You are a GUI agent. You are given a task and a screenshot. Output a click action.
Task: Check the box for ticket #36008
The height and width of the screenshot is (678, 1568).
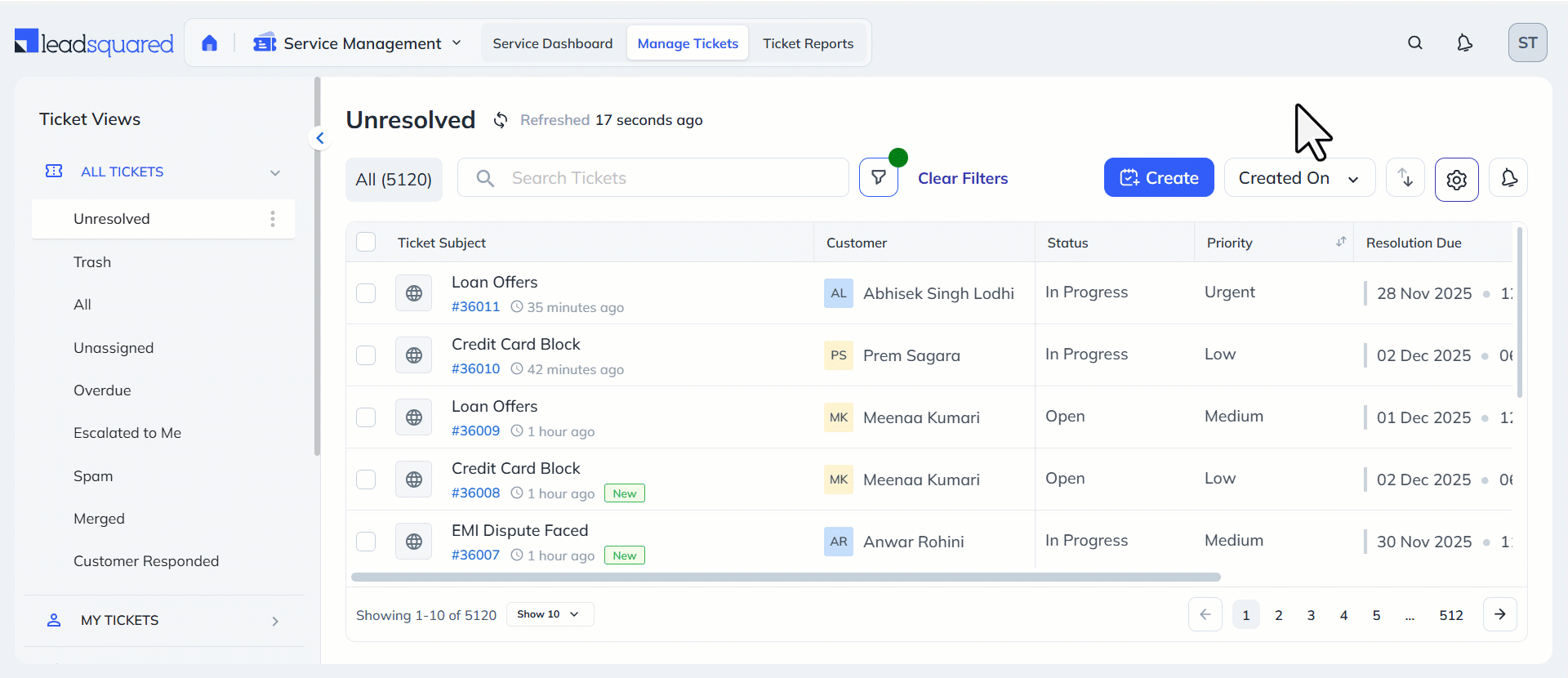366,480
